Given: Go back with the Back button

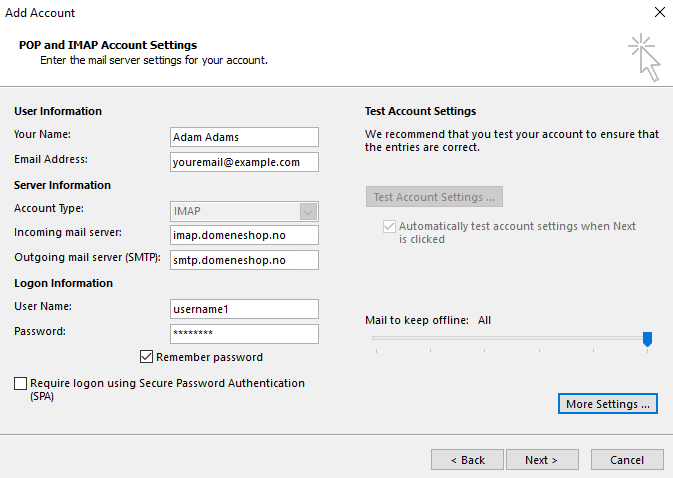Looking at the screenshot, I should point(467,460).
